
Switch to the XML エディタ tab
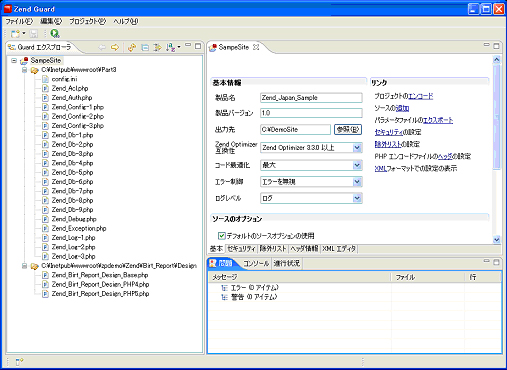[x=339, y=249]
